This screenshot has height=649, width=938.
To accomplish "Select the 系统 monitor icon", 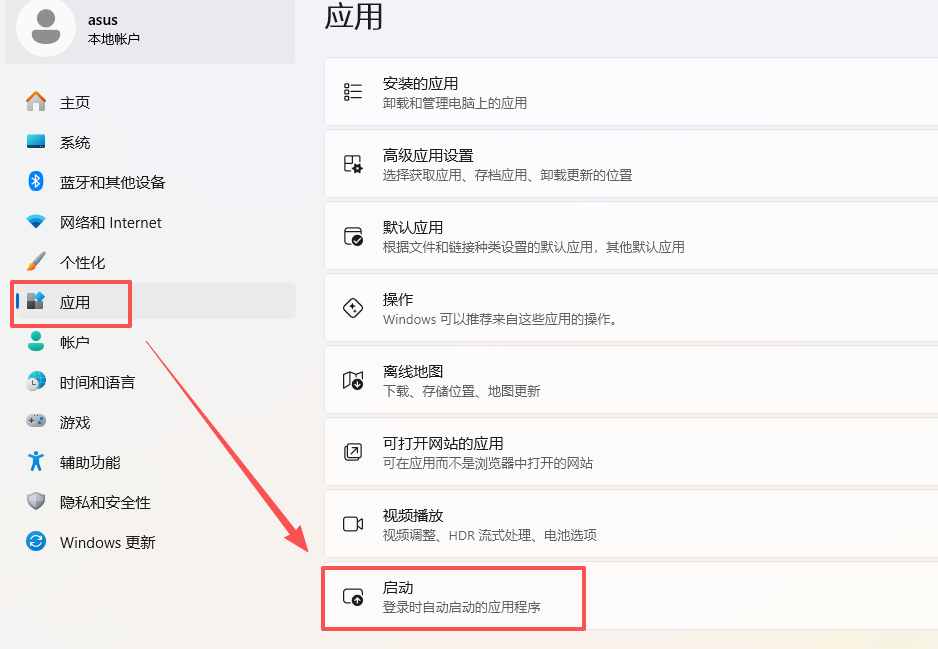I will coord(36,142).
